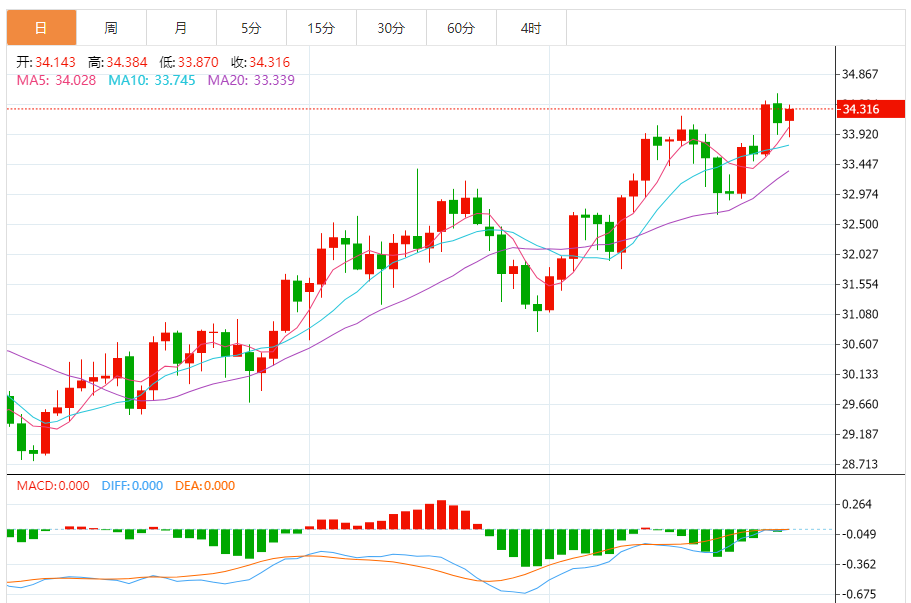Open the 4时 timeframe tab
Viewport: 911px width, 603px height.
(x=531, y=27)
